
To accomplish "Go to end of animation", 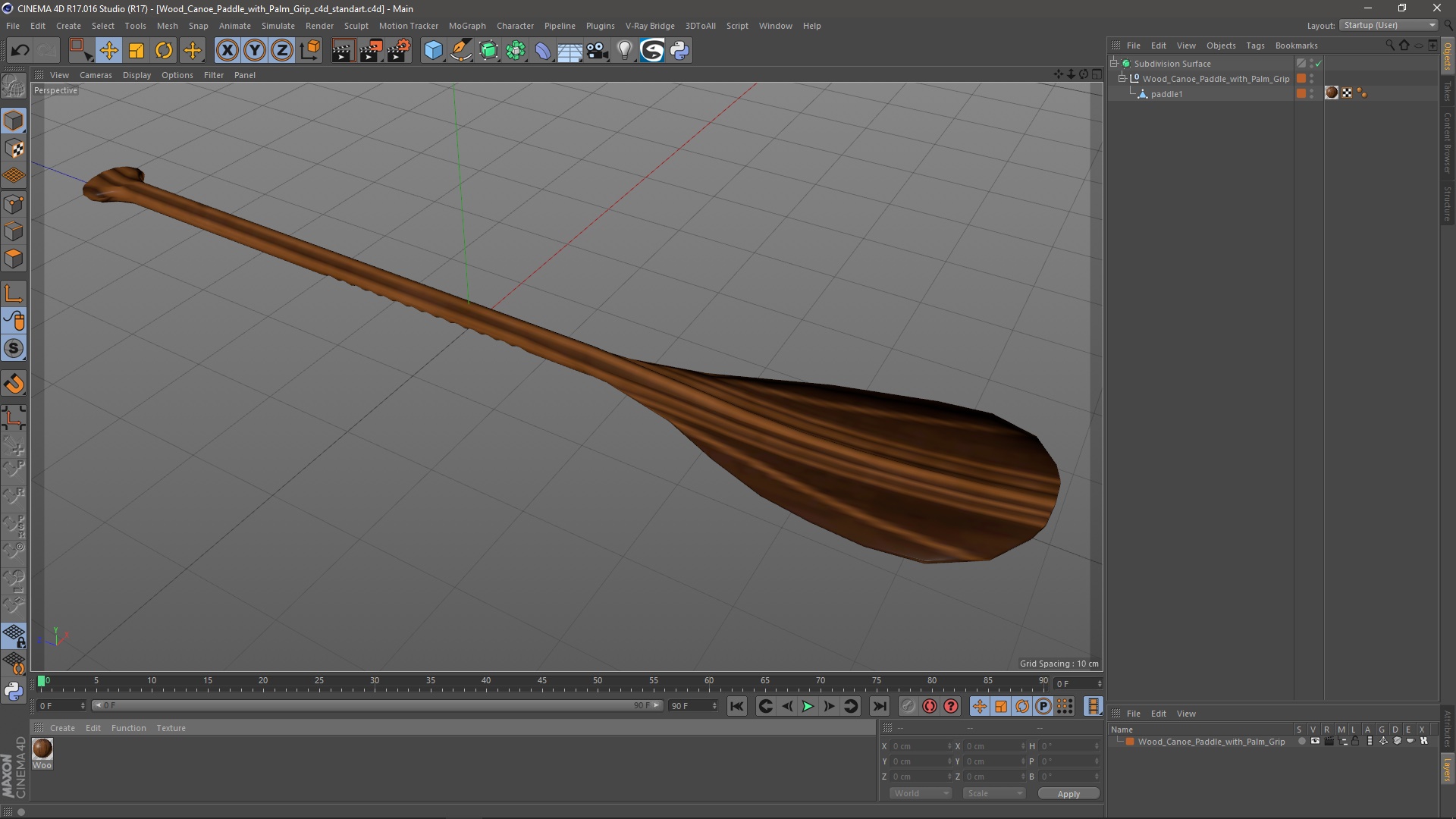I will point(879,706).
